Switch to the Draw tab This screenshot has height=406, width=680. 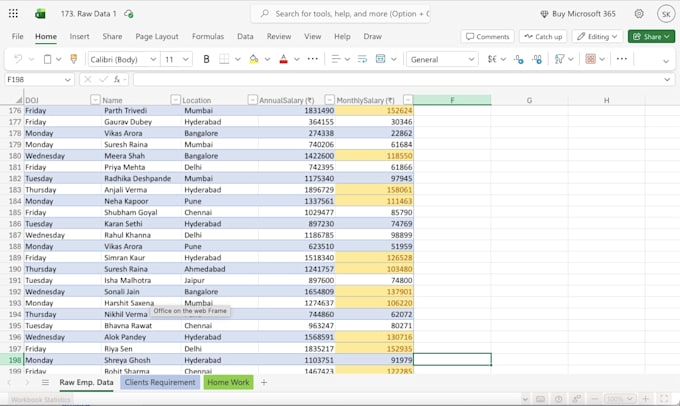coord(373,36)
